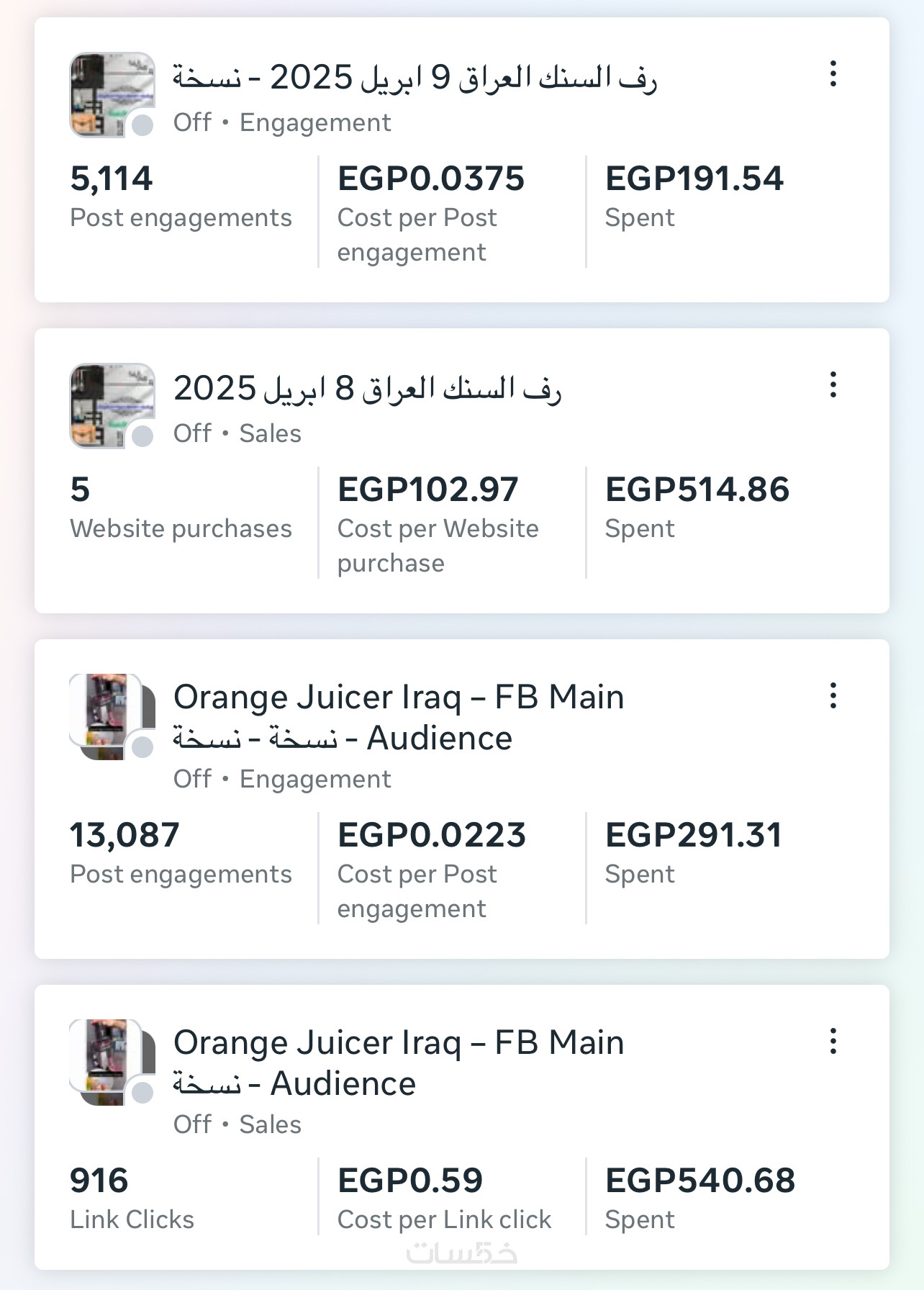
Task: Open more options for Orange Juicer Sales campaign
Action: click(833, 1042)
